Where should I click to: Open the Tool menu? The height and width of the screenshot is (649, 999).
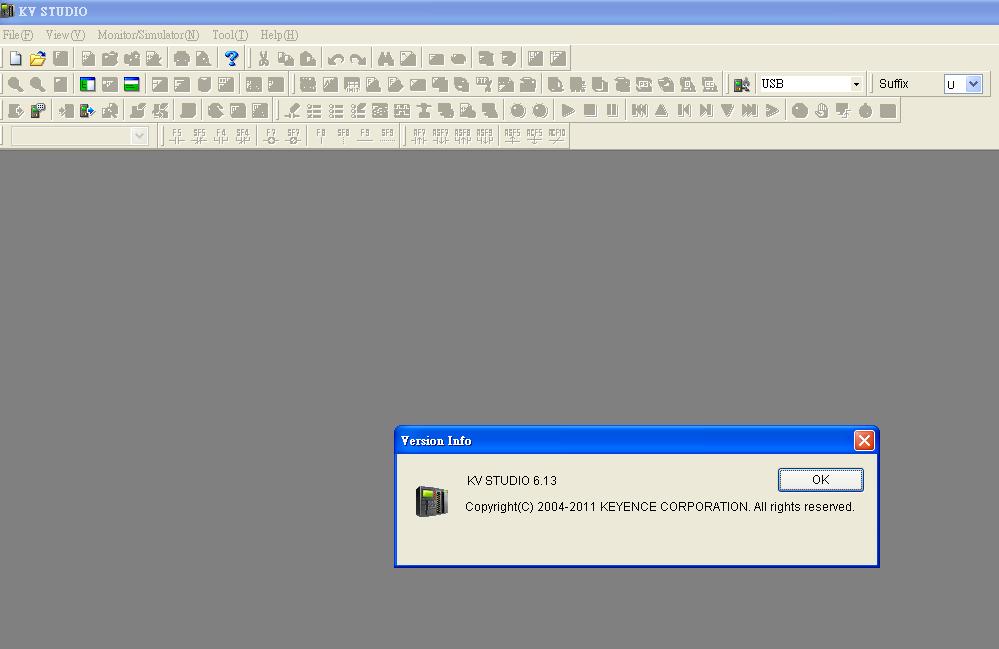tap(229, 35)
